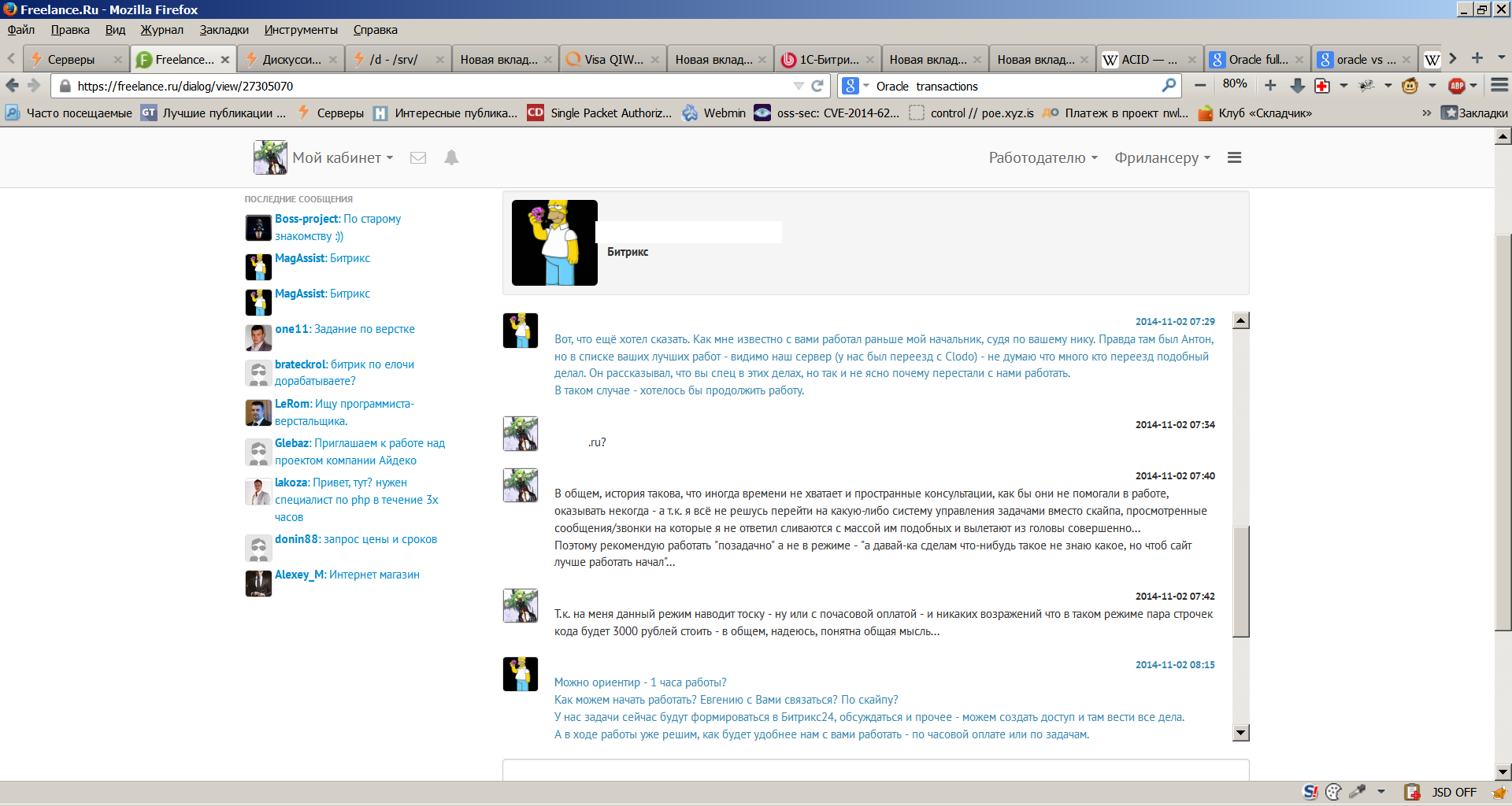This screenshot has height=806, width=1512.
Task: Reload the page with the refresh icon
Action: pos(817,85)
